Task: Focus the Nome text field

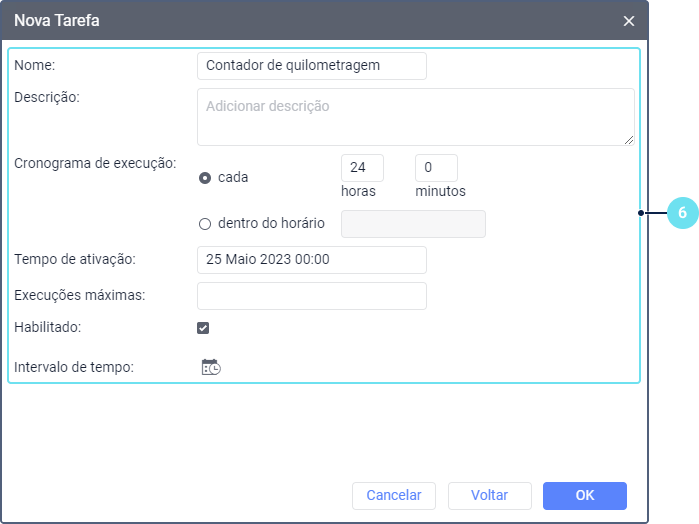Action: click(312, 66)
